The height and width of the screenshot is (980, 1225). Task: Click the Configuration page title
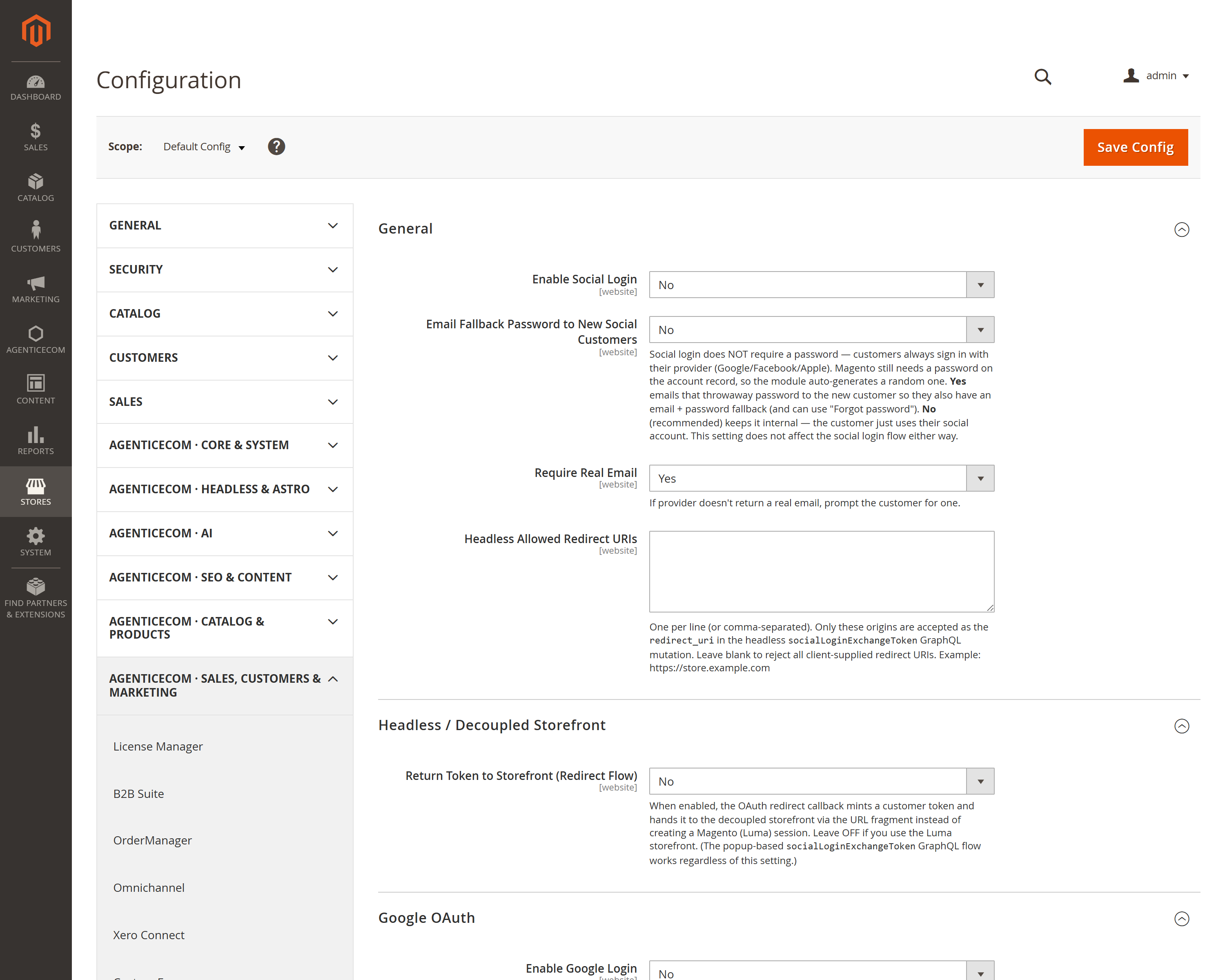[x=169, y=80]
